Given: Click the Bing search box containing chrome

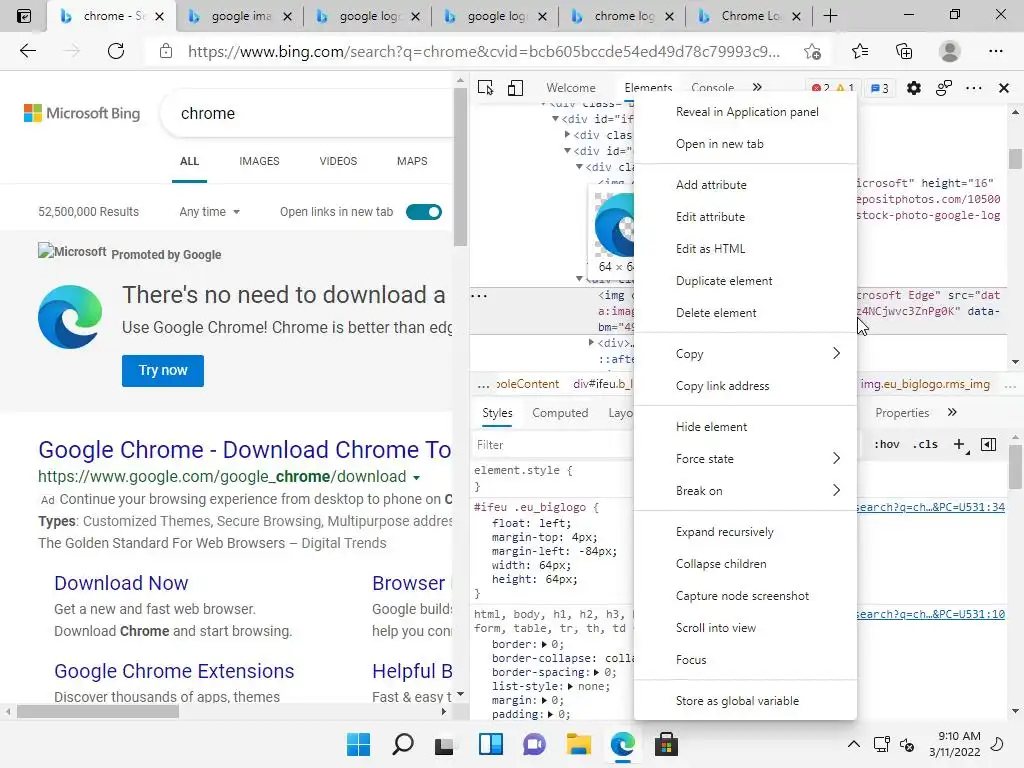Looking at the screenshot, I should (x=307, y=113).
